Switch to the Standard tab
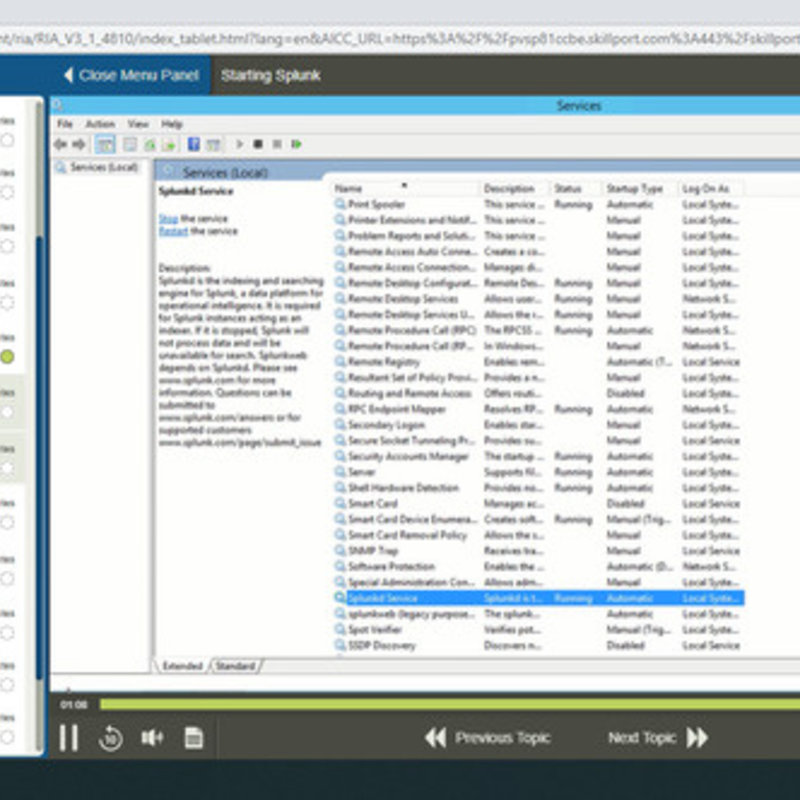The height and width of the screenshot is (800, 800). 235,666
